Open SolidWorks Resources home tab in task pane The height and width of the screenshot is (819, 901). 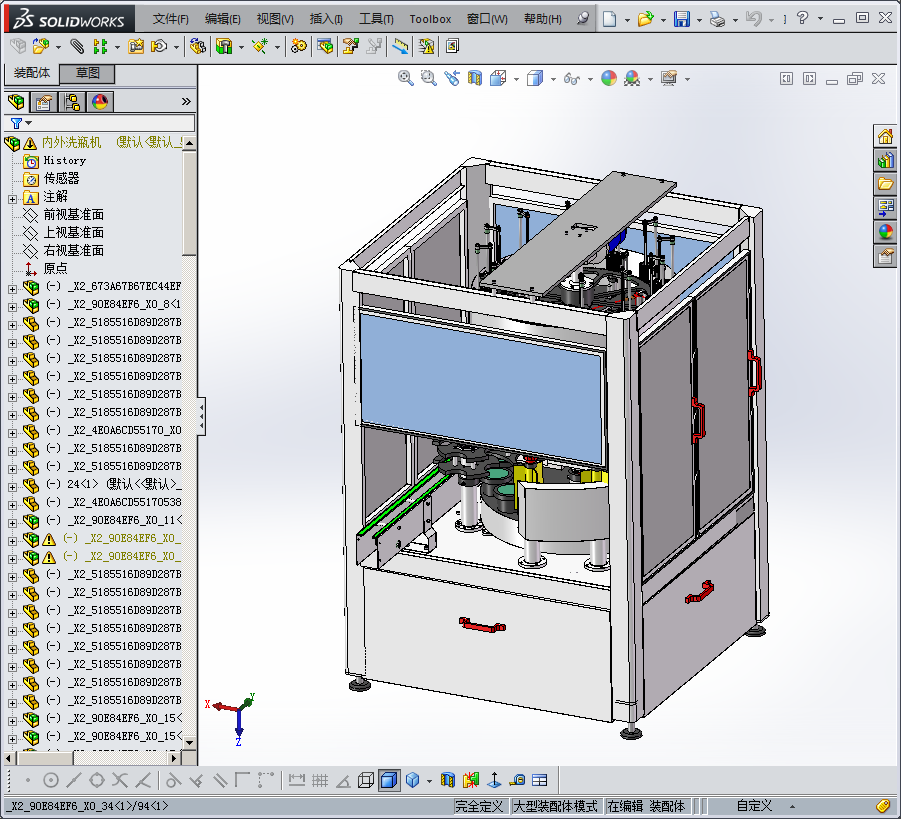point(885,136)
